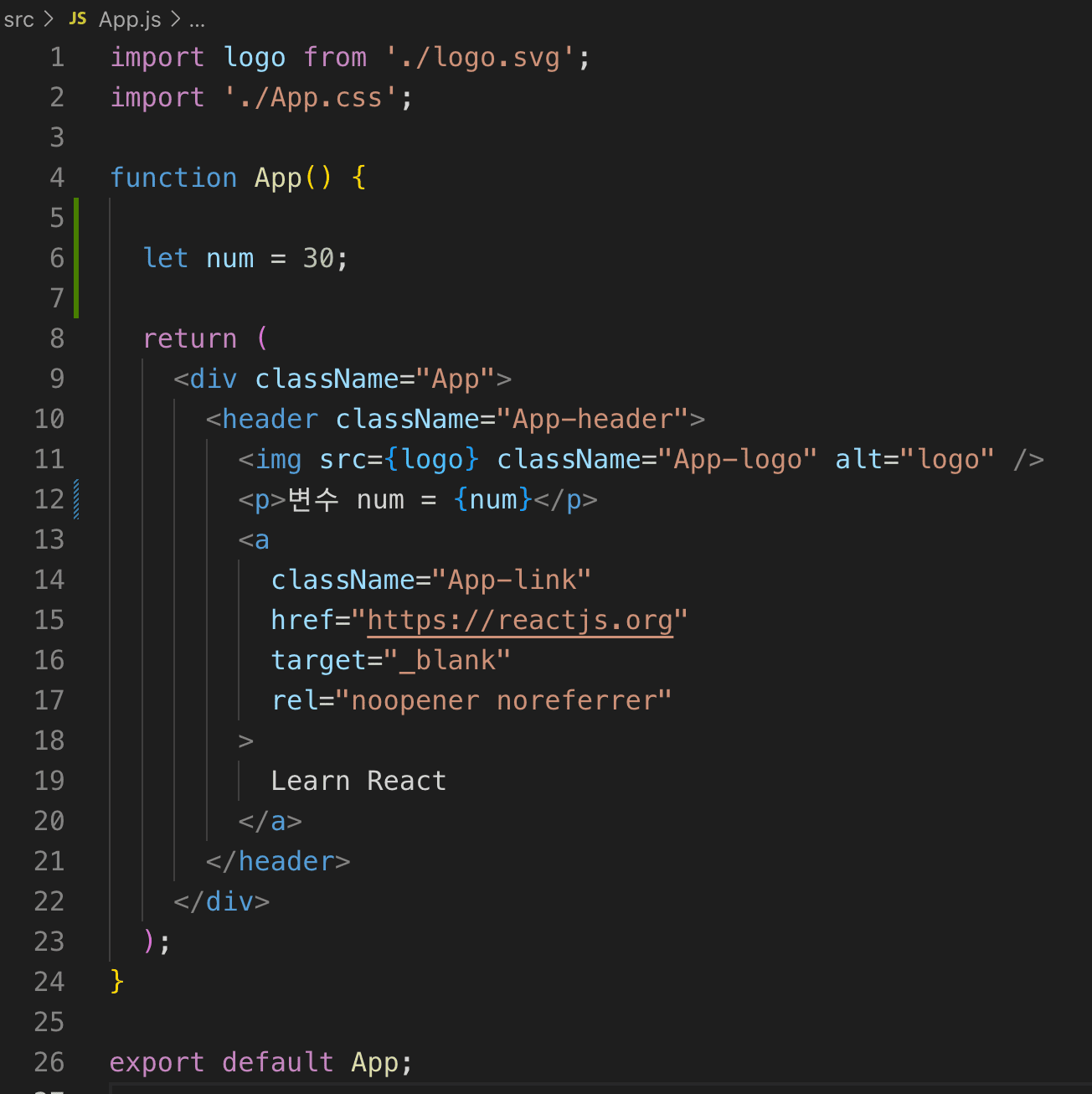
Task: Click line number 6 in gutter
Action: click(x=57, y=258)
